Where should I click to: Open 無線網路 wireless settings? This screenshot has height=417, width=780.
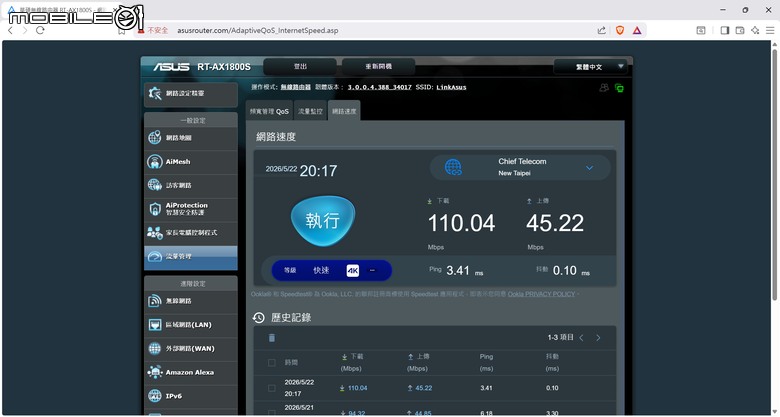pos(191,301)
